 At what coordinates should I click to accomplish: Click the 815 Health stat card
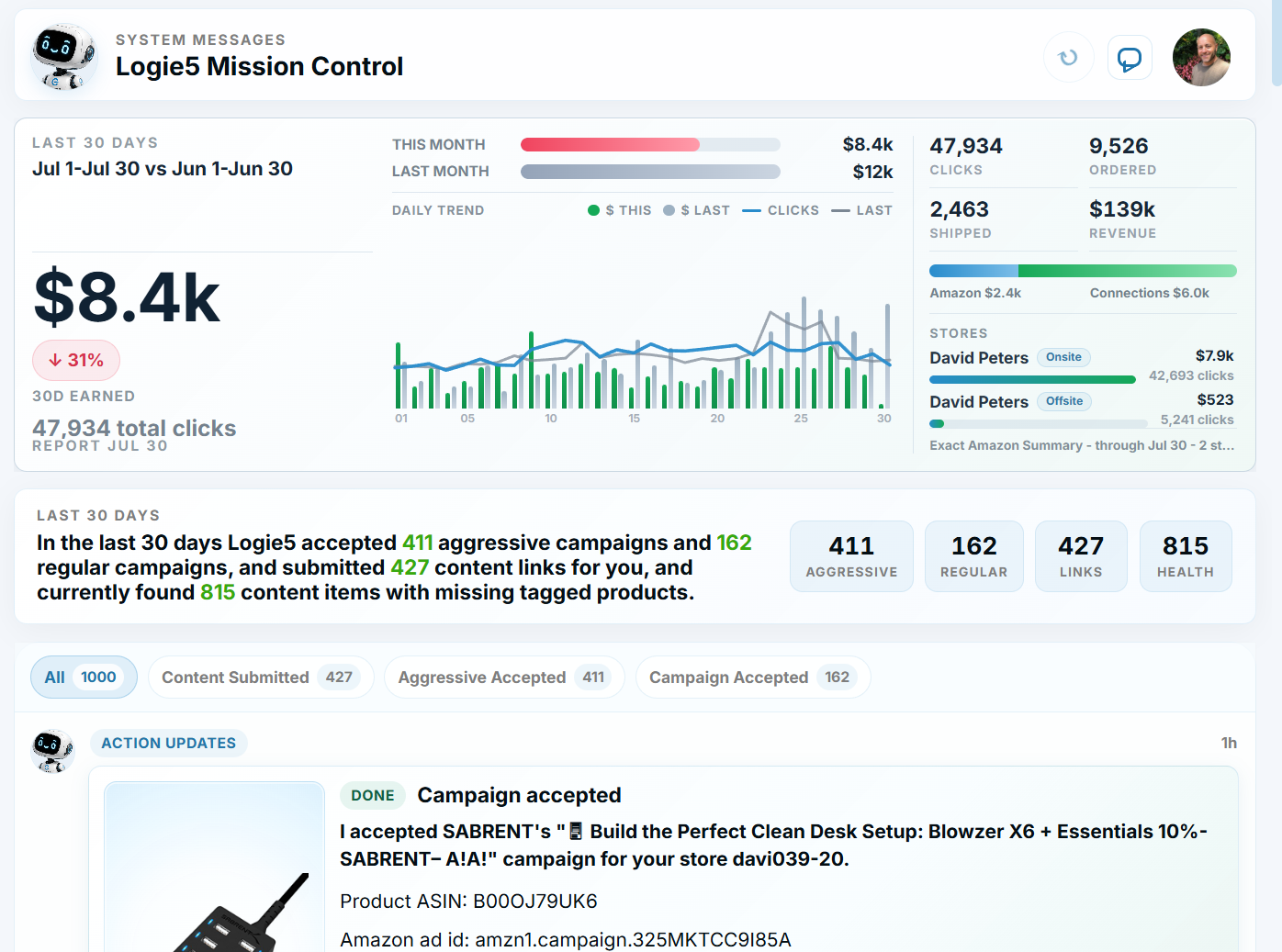click(1186, 556)
